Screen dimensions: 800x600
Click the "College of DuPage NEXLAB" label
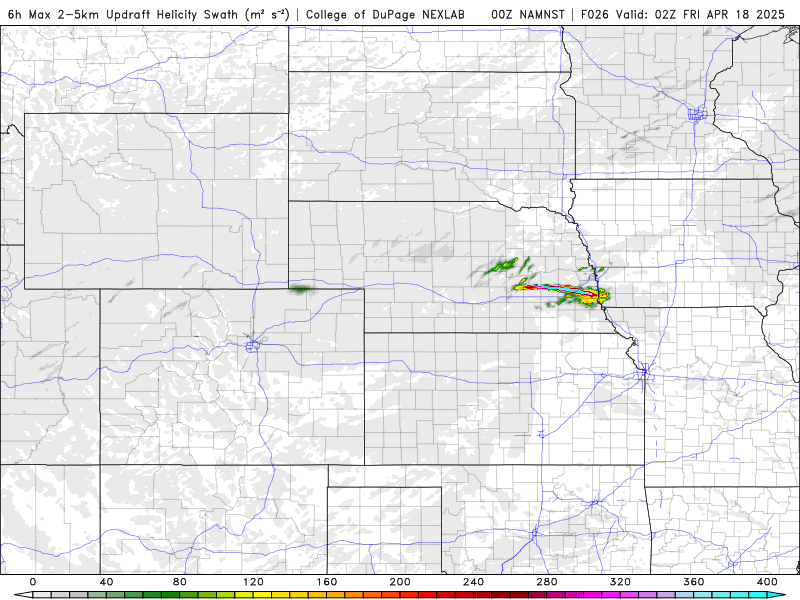click(385, 14)
